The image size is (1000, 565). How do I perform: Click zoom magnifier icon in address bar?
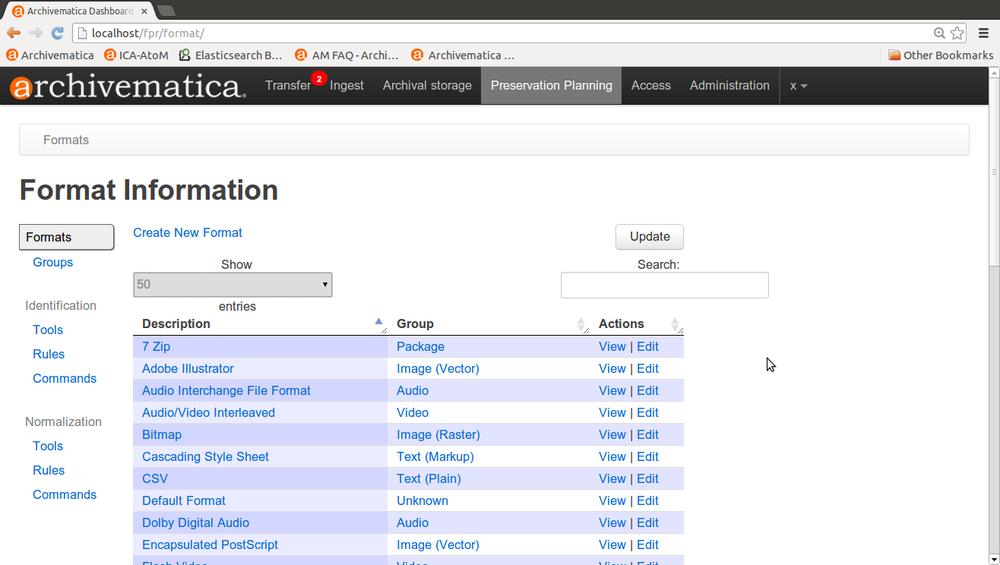939,33
